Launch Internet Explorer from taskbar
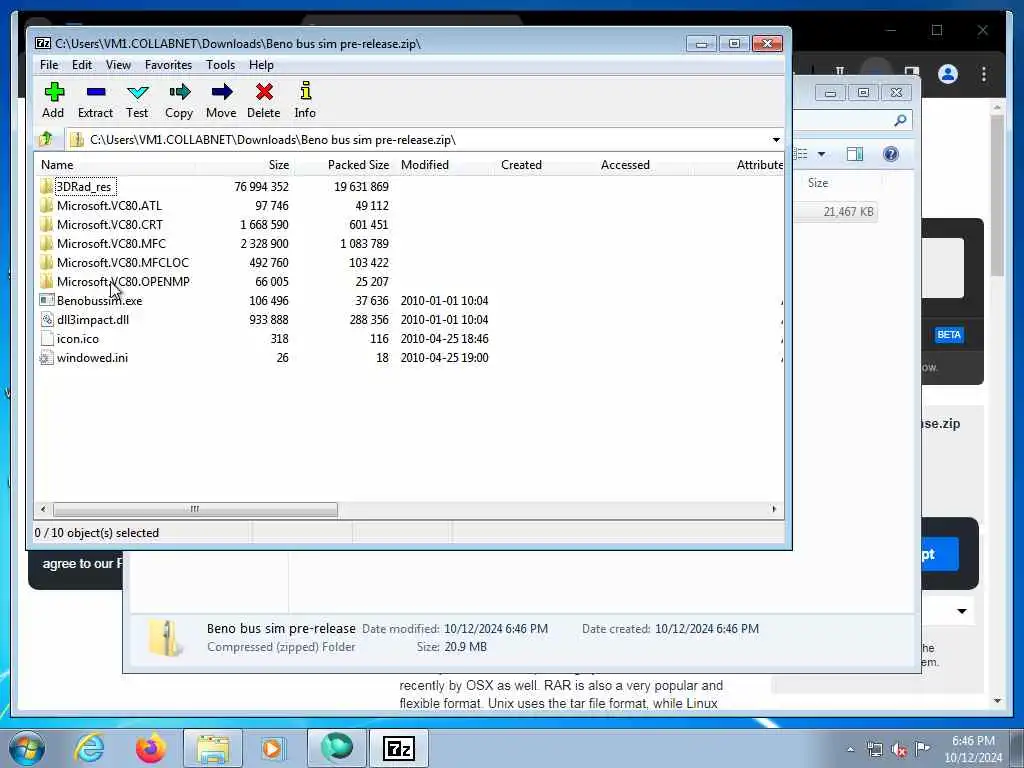The width and height of the screenshot is (1024, 768). 89,748
